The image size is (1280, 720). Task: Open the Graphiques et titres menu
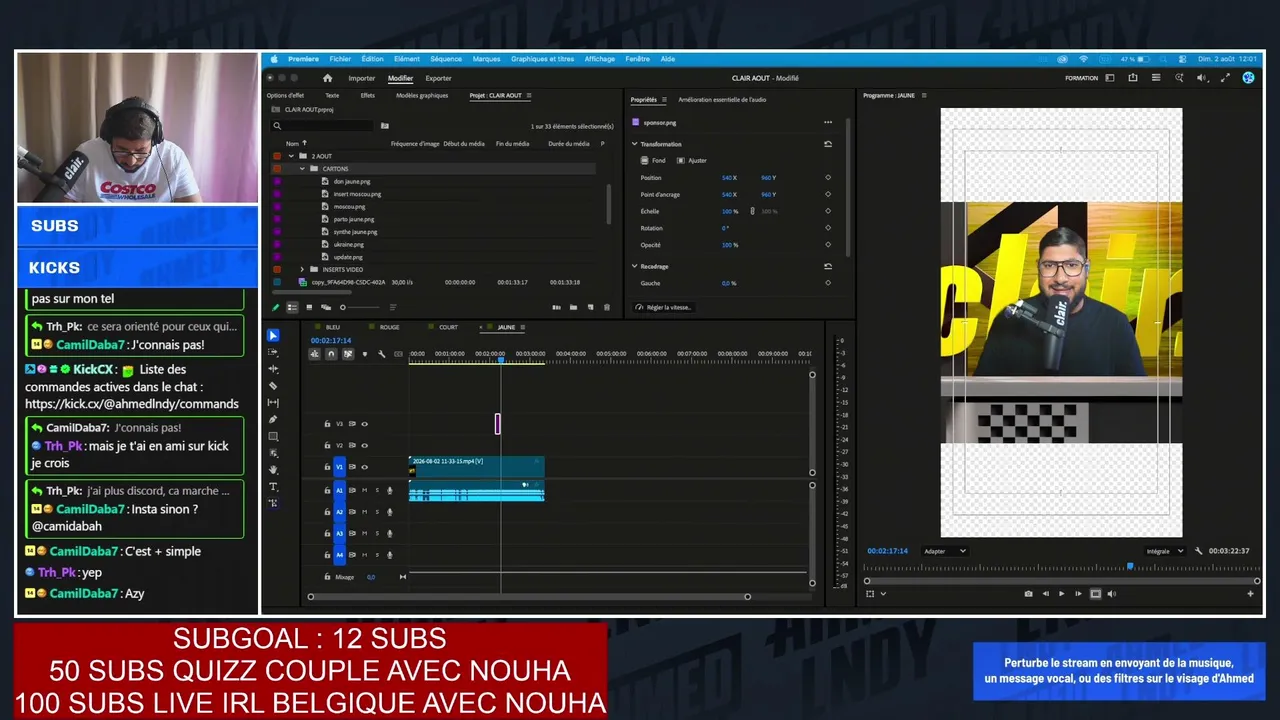coord(543,59)
